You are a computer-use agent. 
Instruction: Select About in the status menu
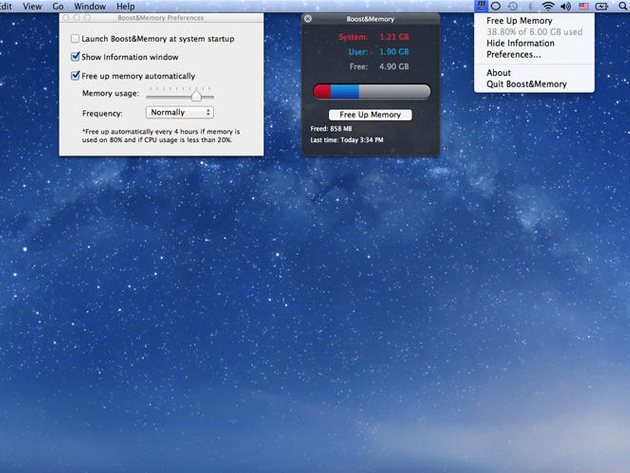pos(499,73)
